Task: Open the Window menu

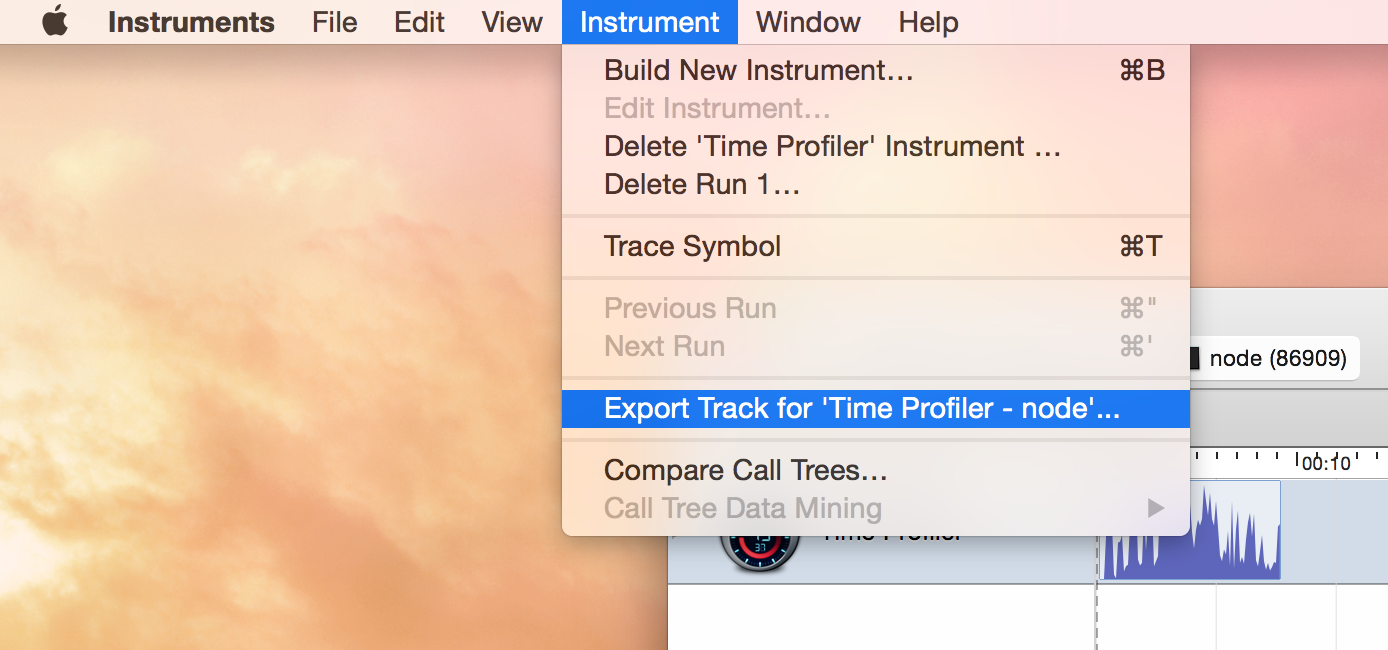Action: (x=808, y=22)
